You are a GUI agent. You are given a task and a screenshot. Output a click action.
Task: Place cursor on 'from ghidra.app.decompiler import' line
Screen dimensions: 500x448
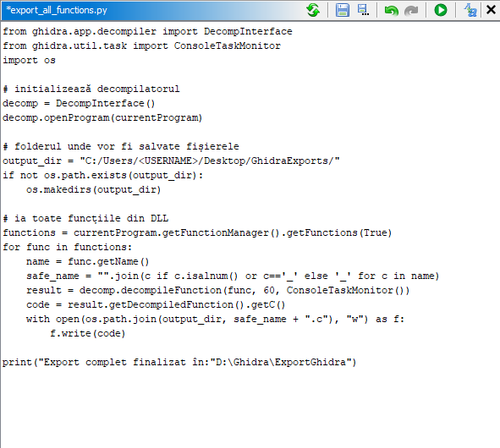click(x=147, y=32)
